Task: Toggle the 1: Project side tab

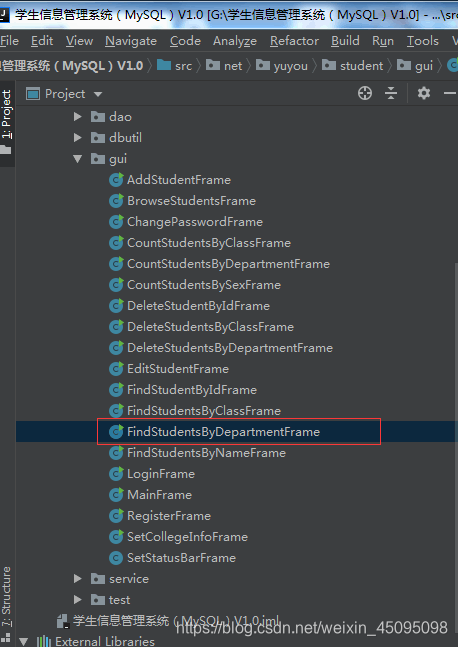Action: coord(7,122)
